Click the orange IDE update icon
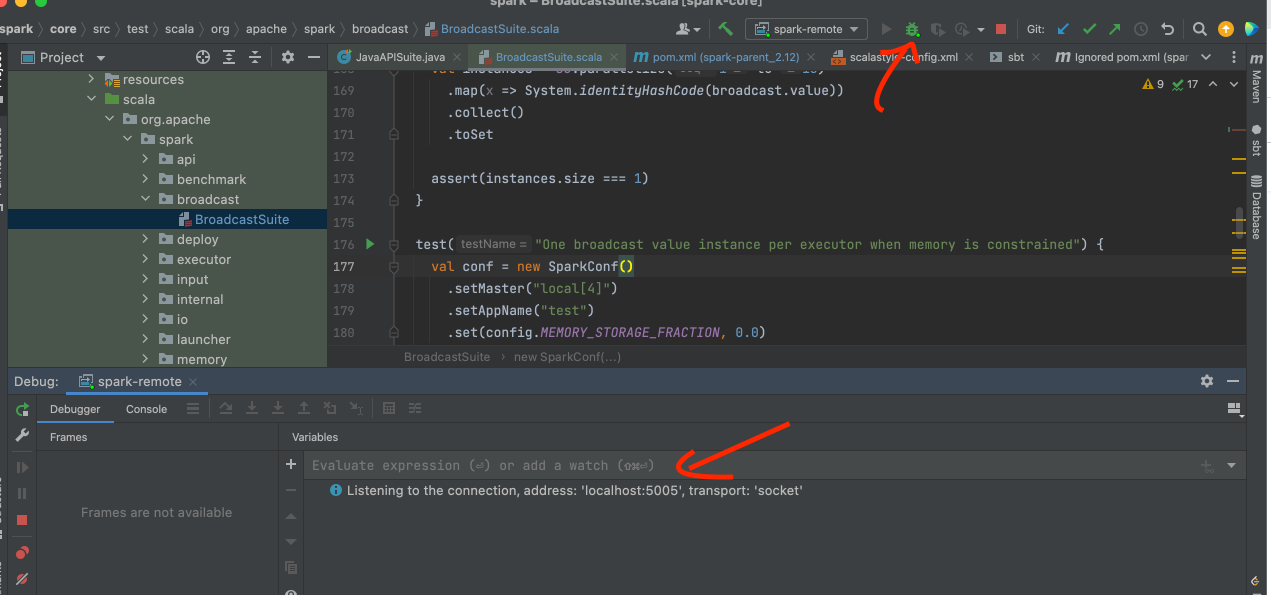Screen dimensions: 1271x595 [x=1226, y=30]
